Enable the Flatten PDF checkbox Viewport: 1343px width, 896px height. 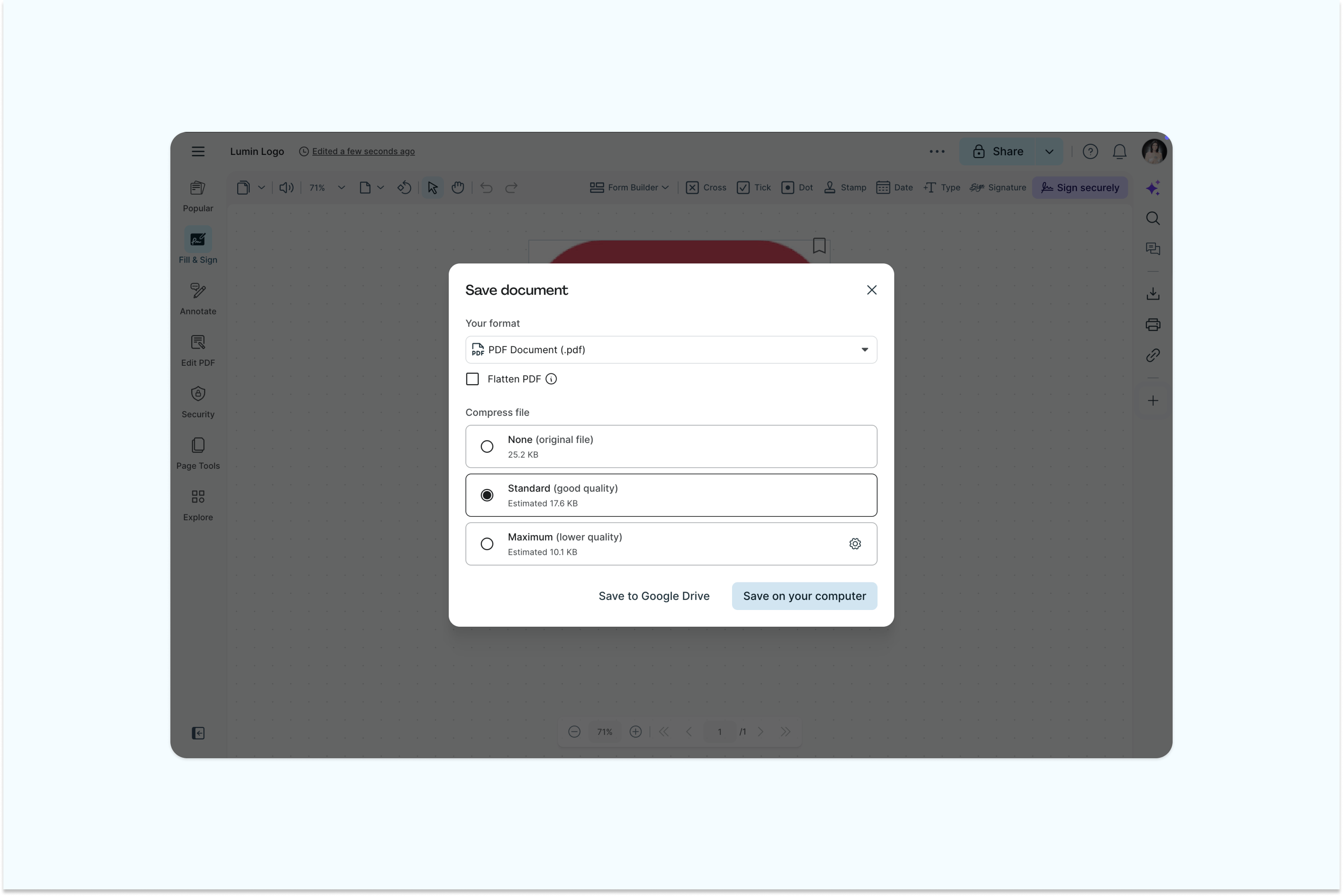[x=473, y=379]
